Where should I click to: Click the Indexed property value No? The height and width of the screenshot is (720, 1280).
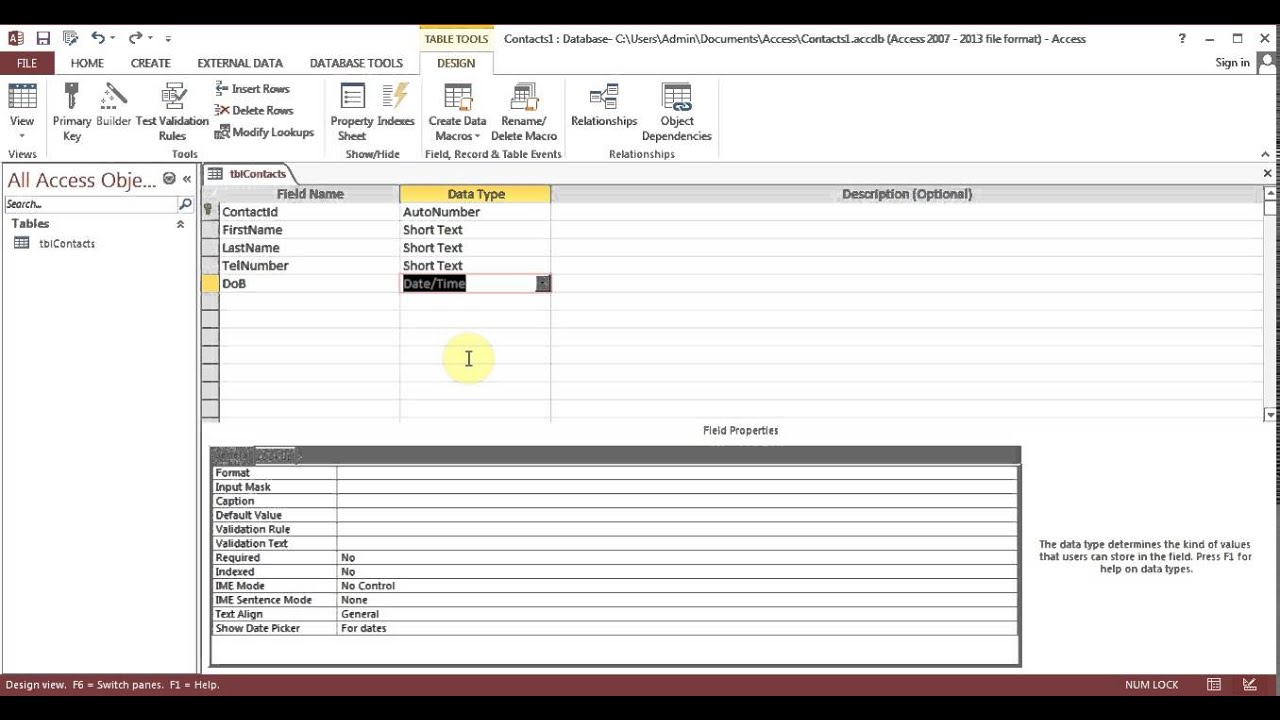pos(677,572)
